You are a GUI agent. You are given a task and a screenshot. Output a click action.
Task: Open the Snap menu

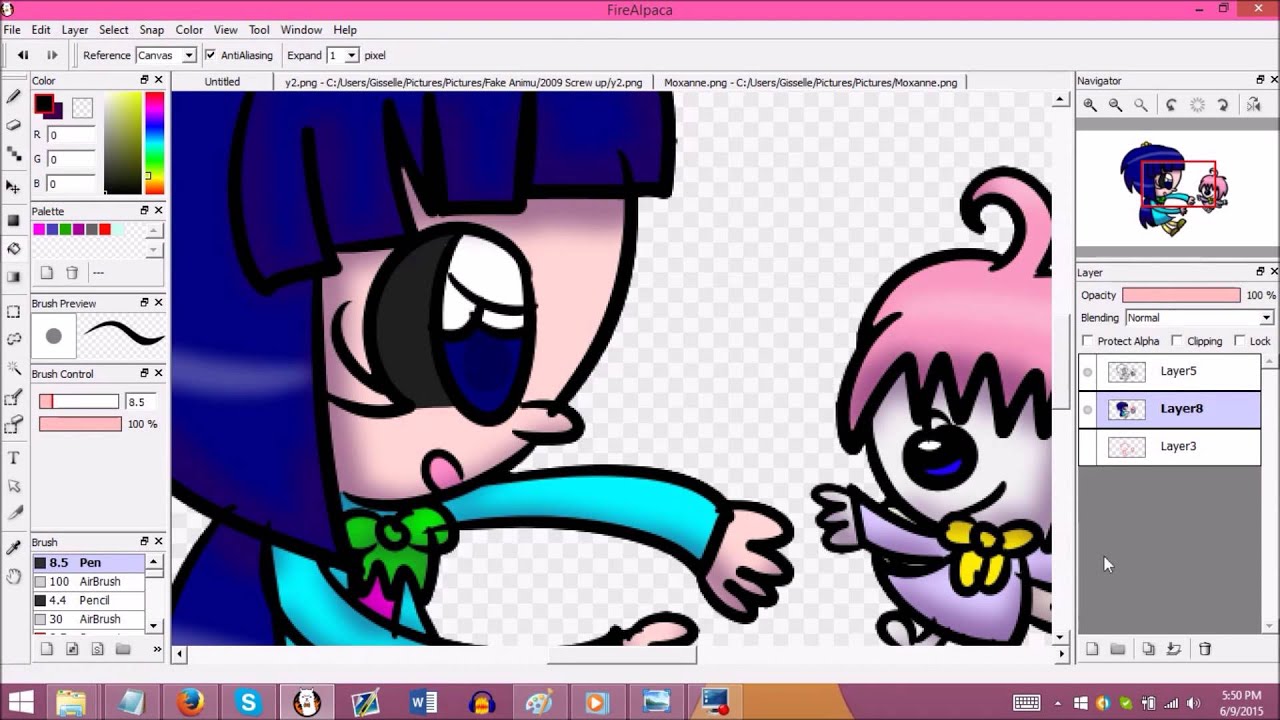point(152,30)
